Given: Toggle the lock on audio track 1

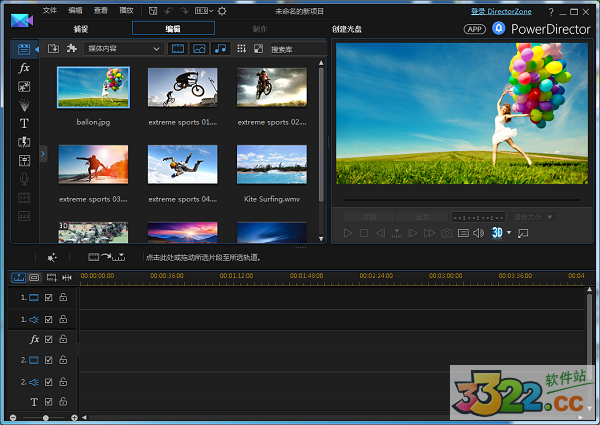Looking at the screenshot, I should point(63,318).
